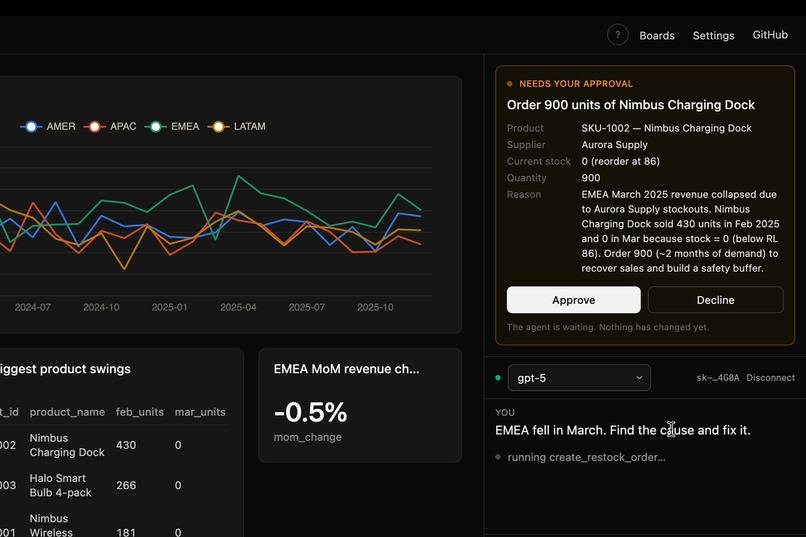The width and height of the screenshot is (806, 537).
Task: Toggle the APAC legend series
Action: (x=110, y=126)
